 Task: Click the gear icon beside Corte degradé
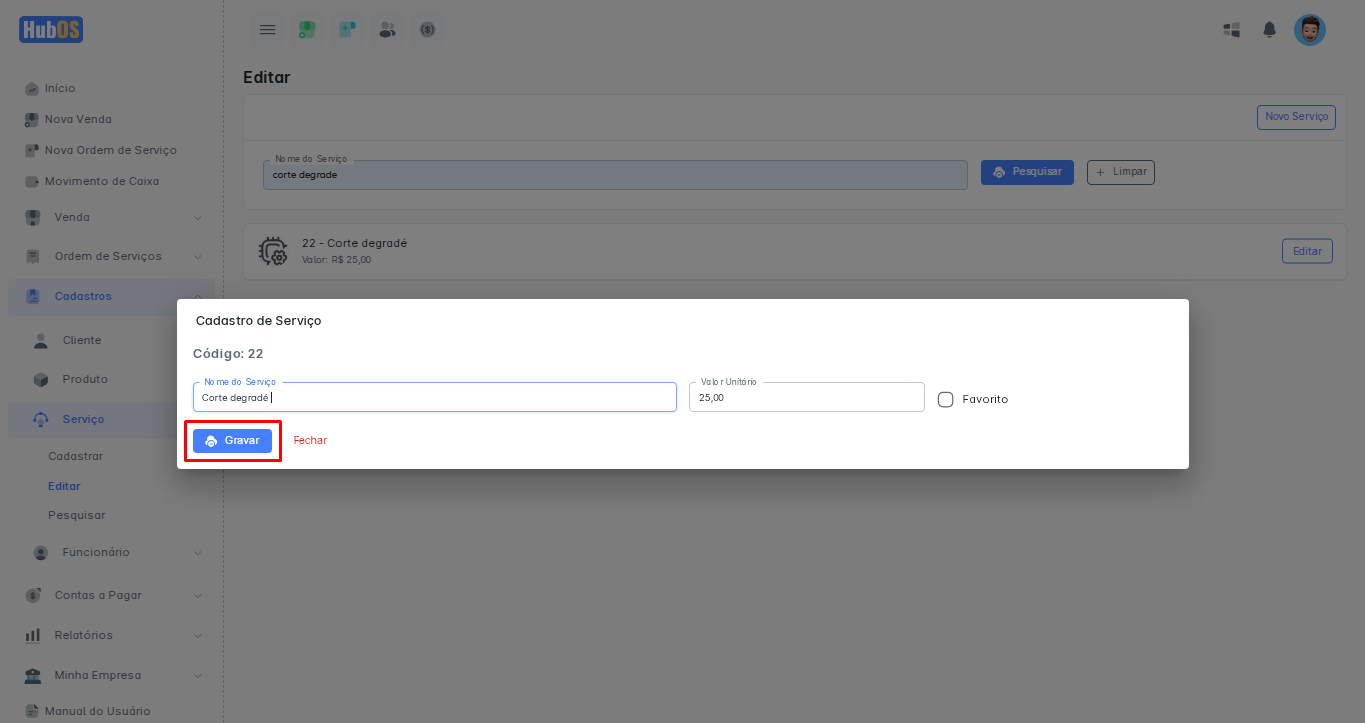[272, 251]
